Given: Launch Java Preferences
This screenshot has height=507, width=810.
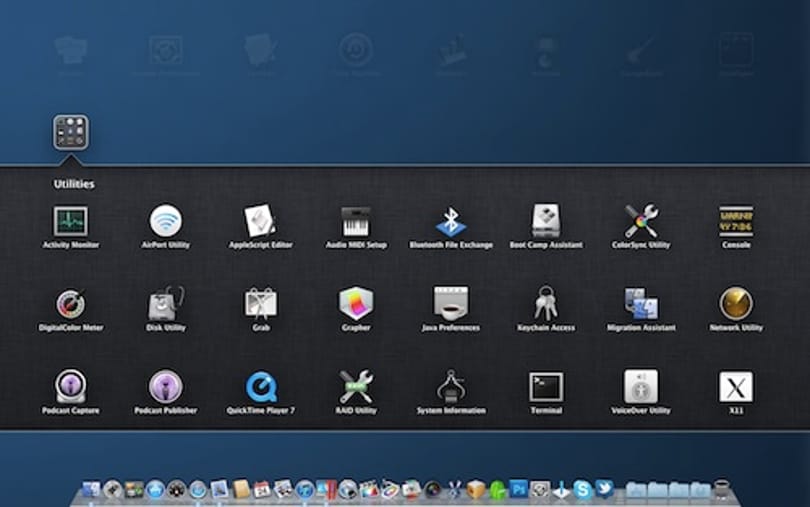Looking at the screenshot, I should (450, 303).
